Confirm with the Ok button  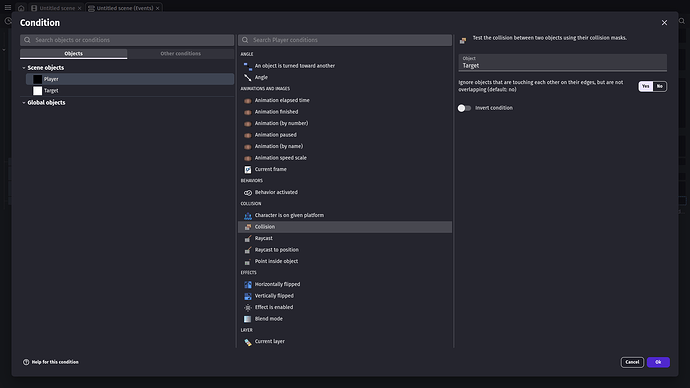tap(658, 362)
